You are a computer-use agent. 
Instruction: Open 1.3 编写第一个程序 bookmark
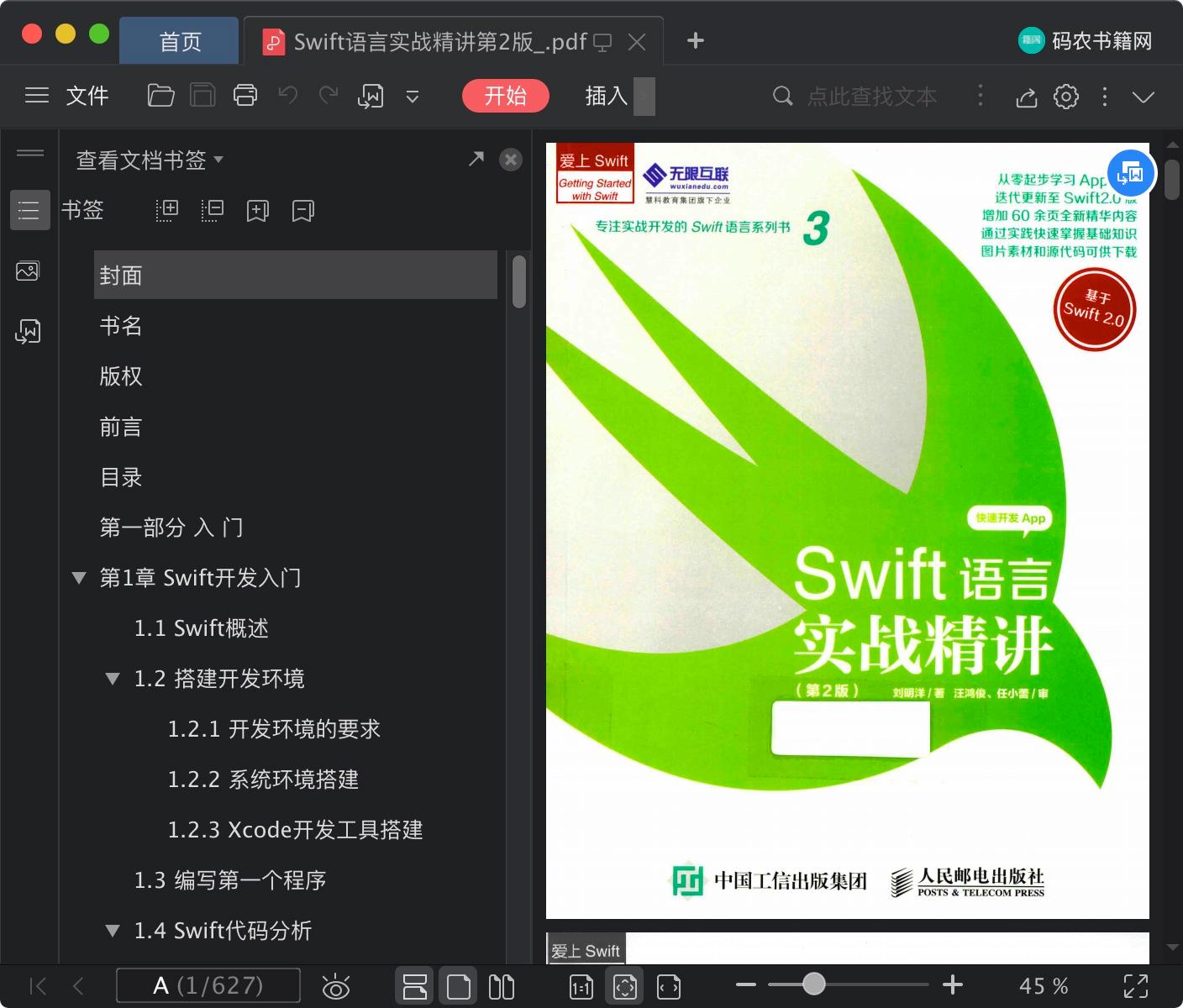pyautogui.click(x=230, y=880)
